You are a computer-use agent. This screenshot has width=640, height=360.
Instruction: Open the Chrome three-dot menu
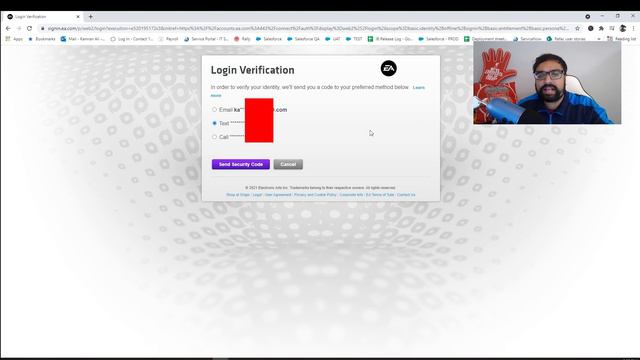(x=633, y=28)
